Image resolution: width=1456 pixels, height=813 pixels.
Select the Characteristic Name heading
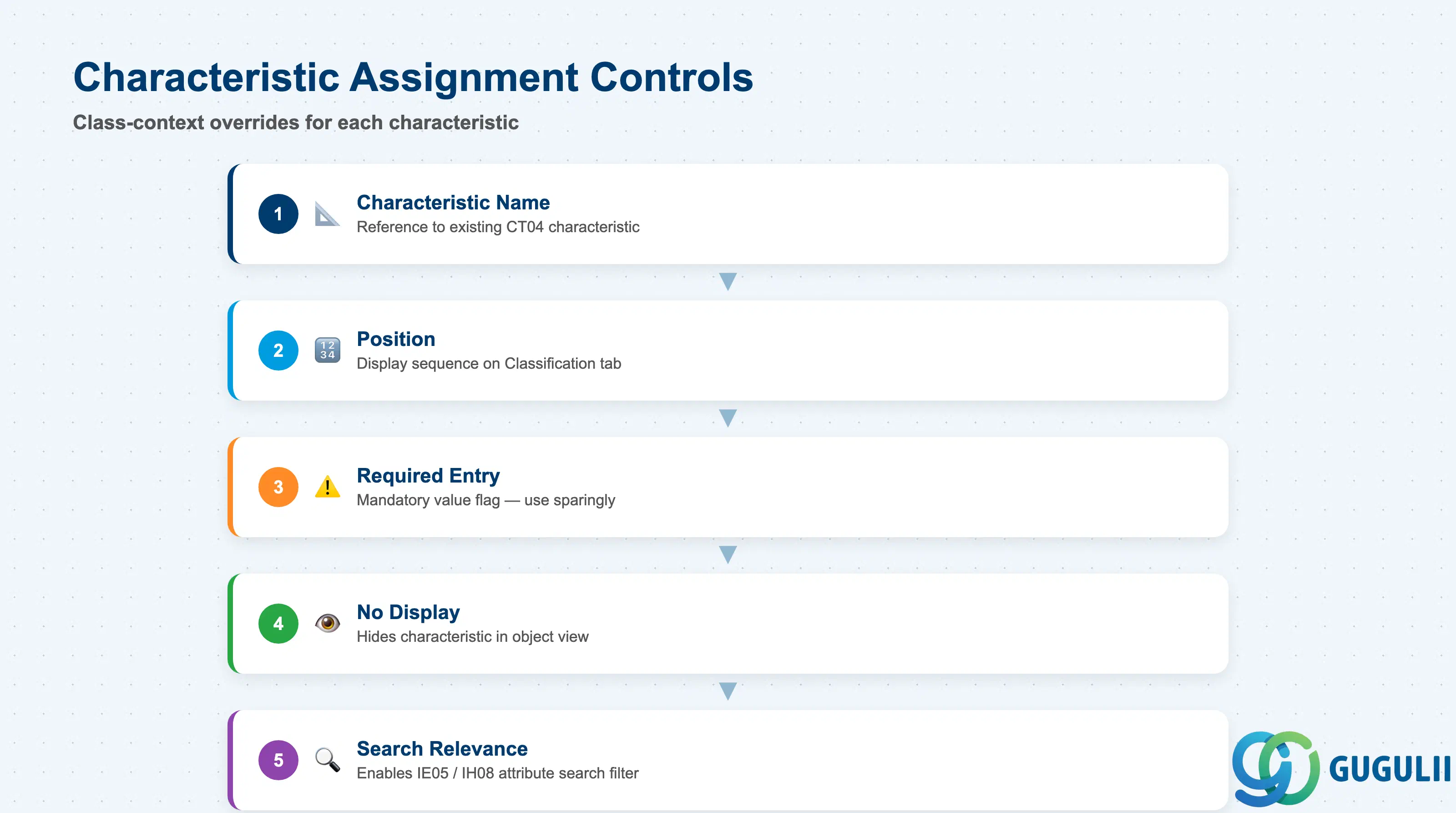click(453, 203)
